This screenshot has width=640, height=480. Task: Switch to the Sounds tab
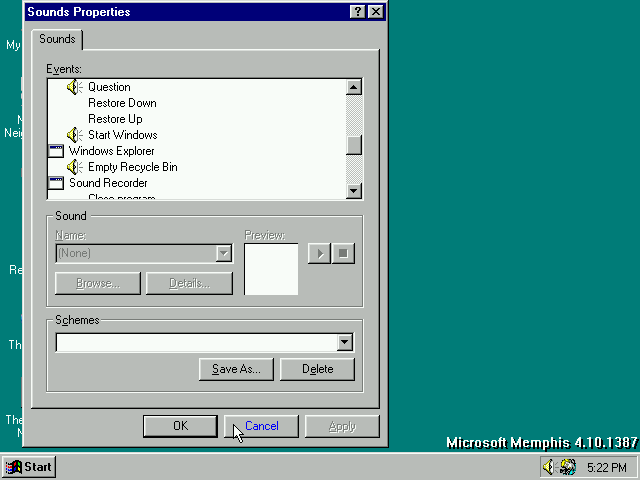(57, 39)
